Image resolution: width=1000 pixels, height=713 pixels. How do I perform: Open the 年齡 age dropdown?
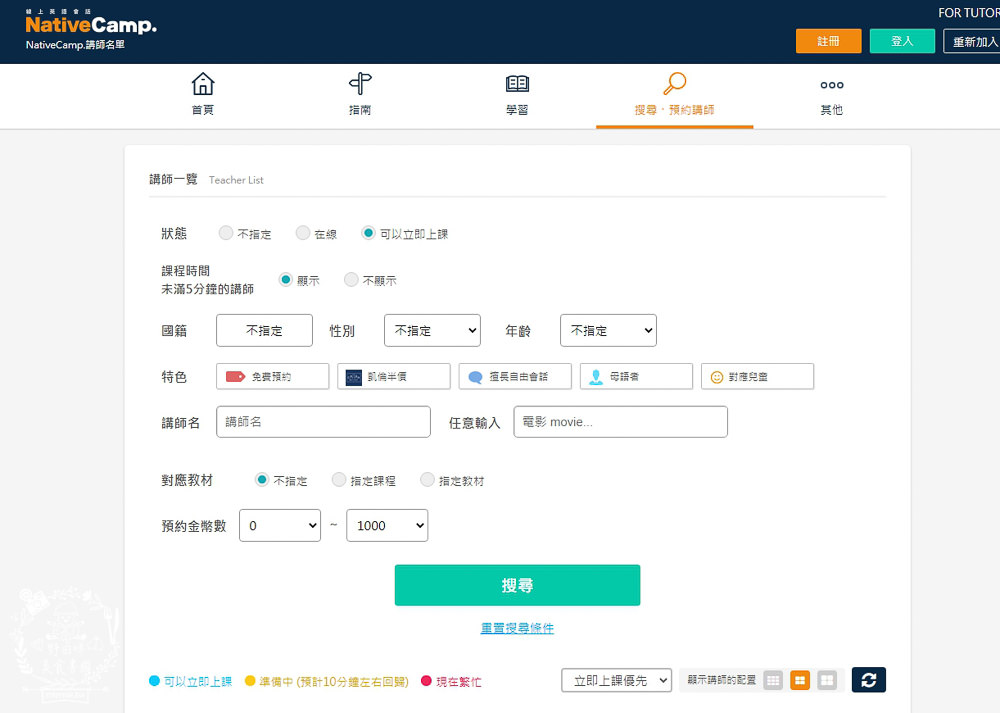pyautogui.click(x=608, y=330)
